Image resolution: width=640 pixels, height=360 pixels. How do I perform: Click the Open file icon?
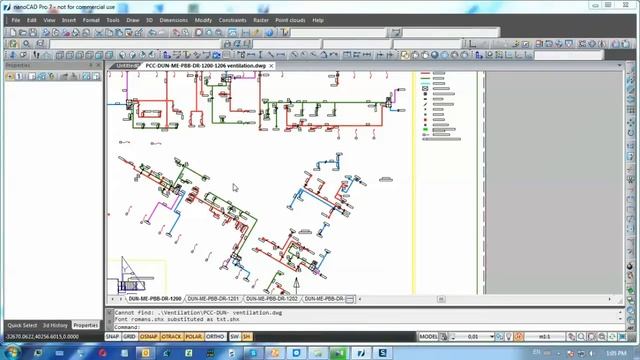(23, 32)
